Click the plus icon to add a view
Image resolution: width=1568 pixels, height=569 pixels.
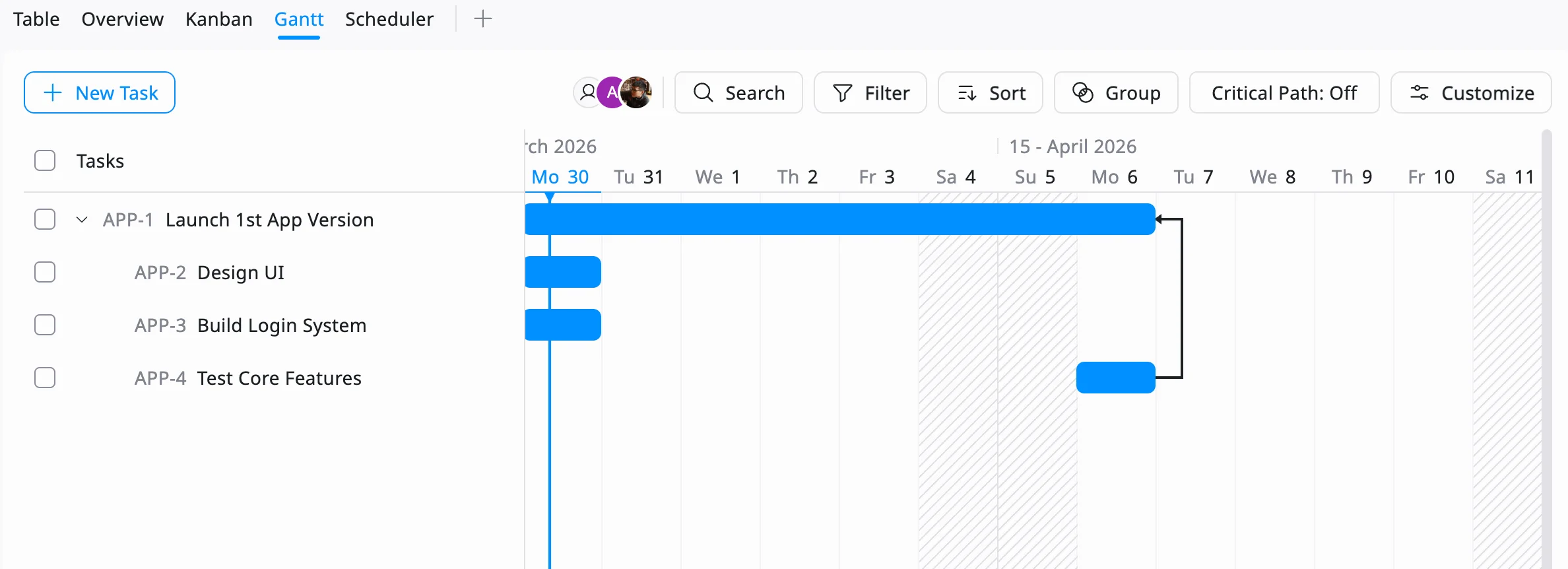[x=483, y=19]
